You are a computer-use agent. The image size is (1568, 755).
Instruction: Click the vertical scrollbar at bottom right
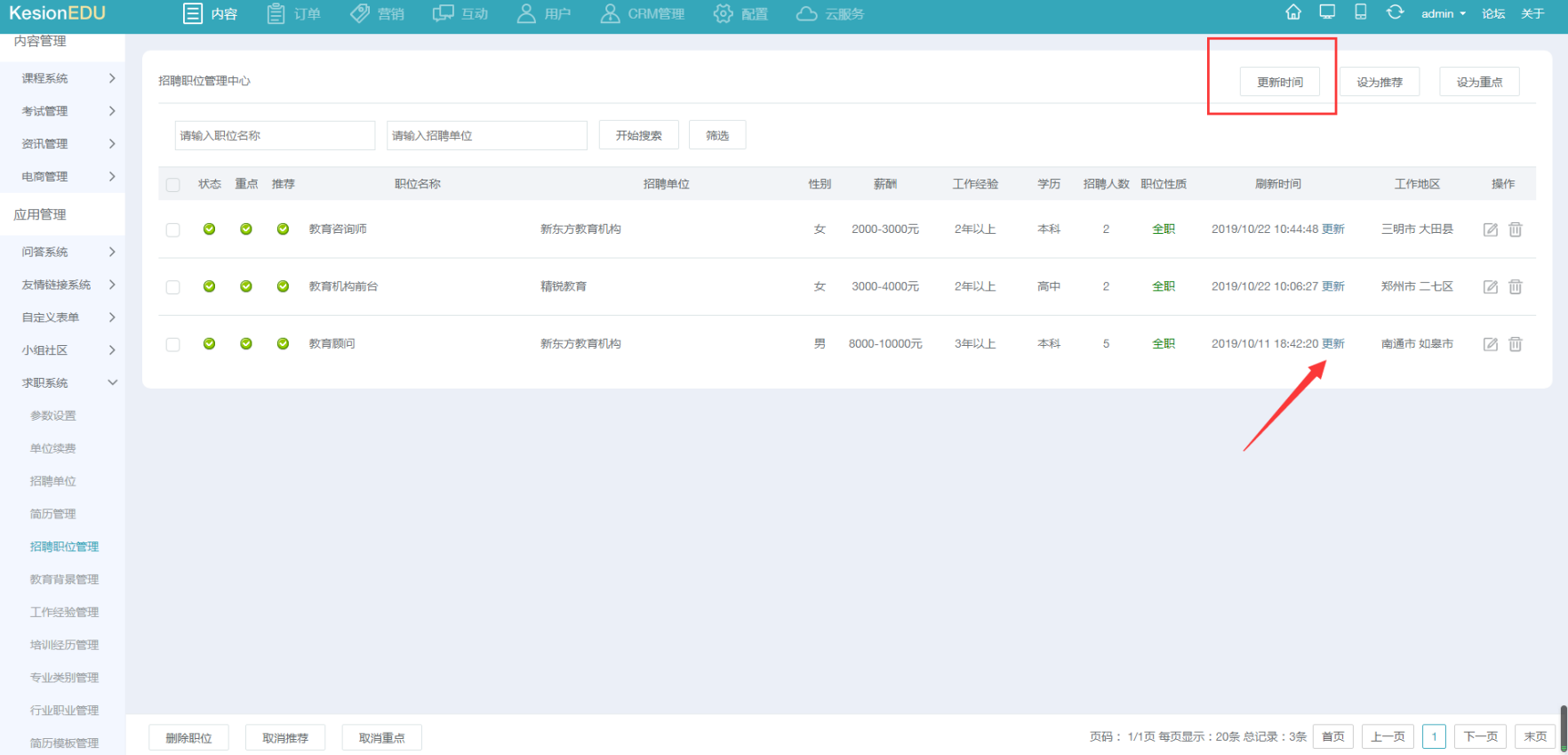pyautogui.click(x=1563, y=729)
